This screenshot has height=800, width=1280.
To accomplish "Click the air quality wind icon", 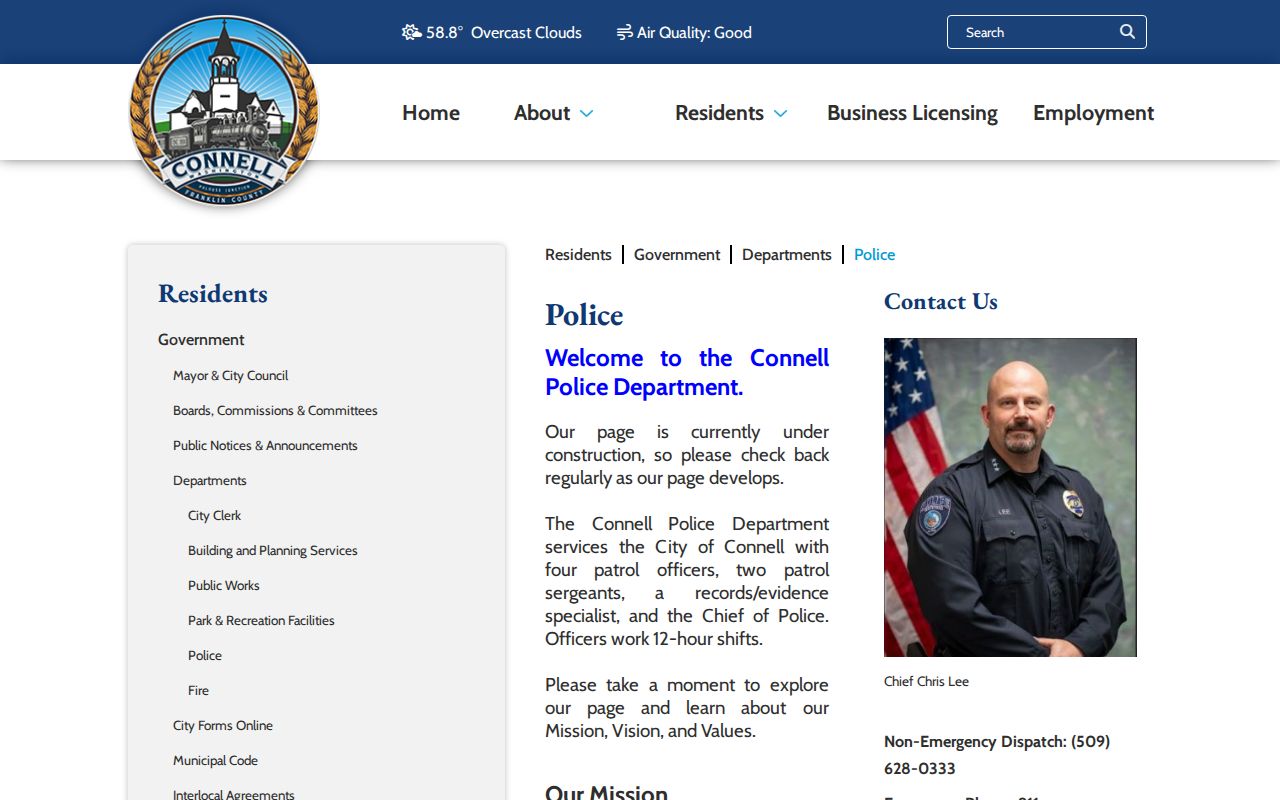I will coord(624,32).
